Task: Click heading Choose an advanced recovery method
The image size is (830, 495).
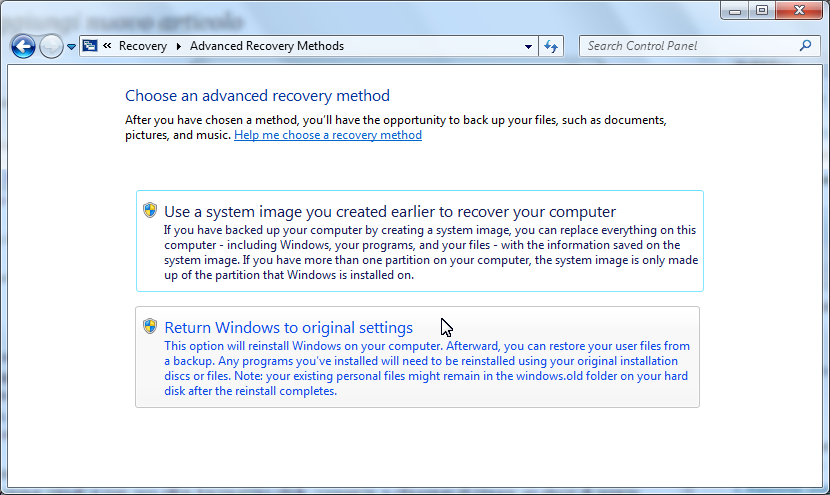Action: [x=257, y=96]
